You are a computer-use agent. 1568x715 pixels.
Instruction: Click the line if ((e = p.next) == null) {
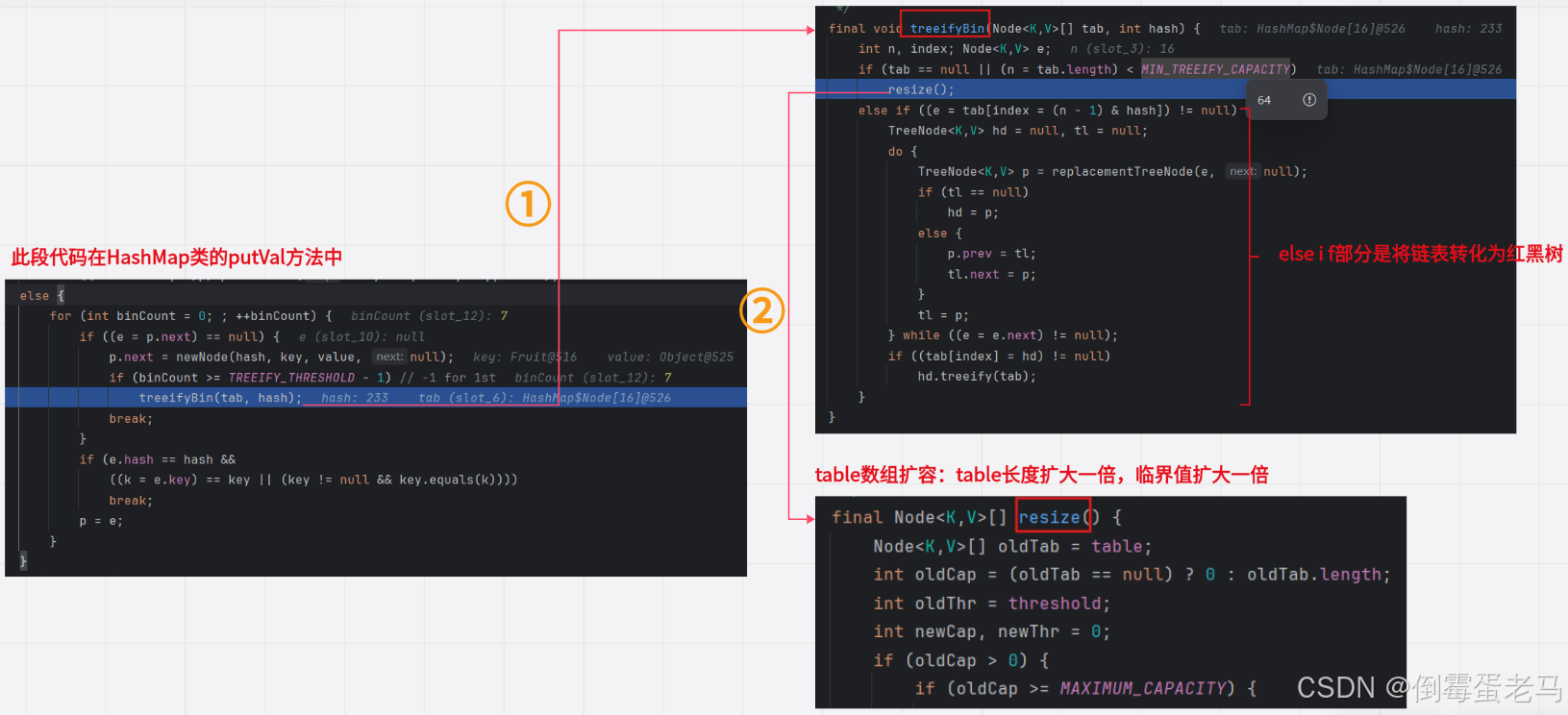coord(179,337)
